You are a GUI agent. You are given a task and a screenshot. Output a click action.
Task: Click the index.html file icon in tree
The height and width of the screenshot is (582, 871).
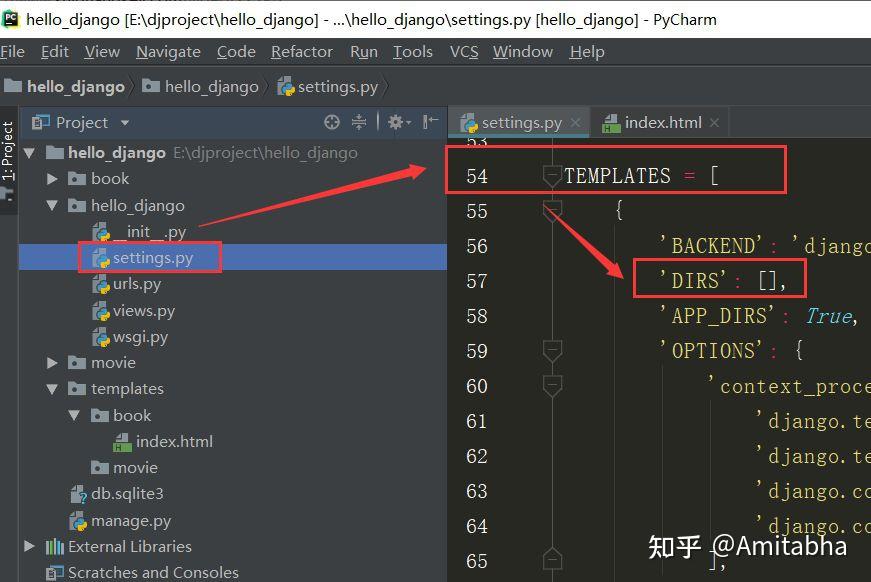click(x=122, y=443)
